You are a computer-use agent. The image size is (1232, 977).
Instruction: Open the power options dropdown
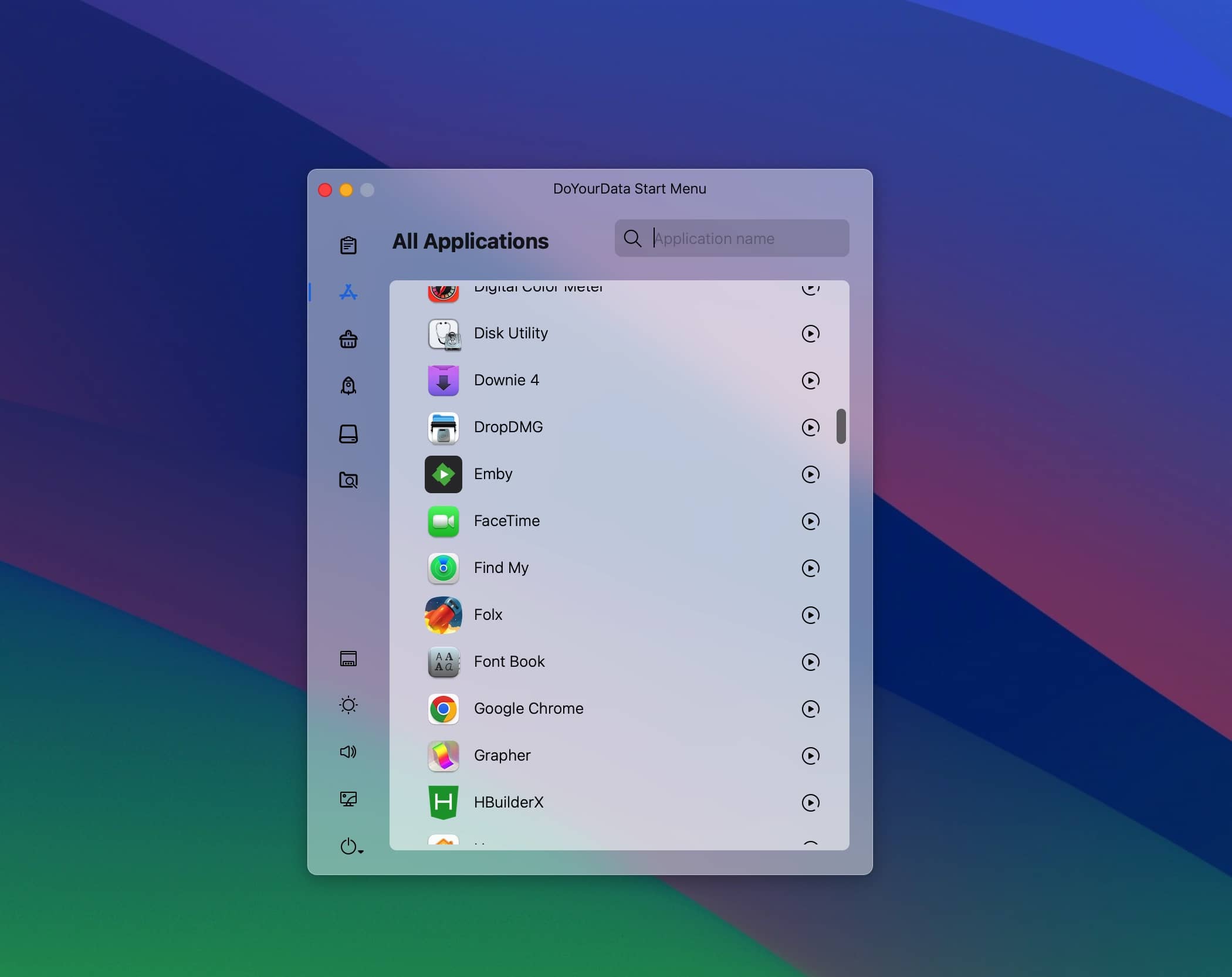351,846
